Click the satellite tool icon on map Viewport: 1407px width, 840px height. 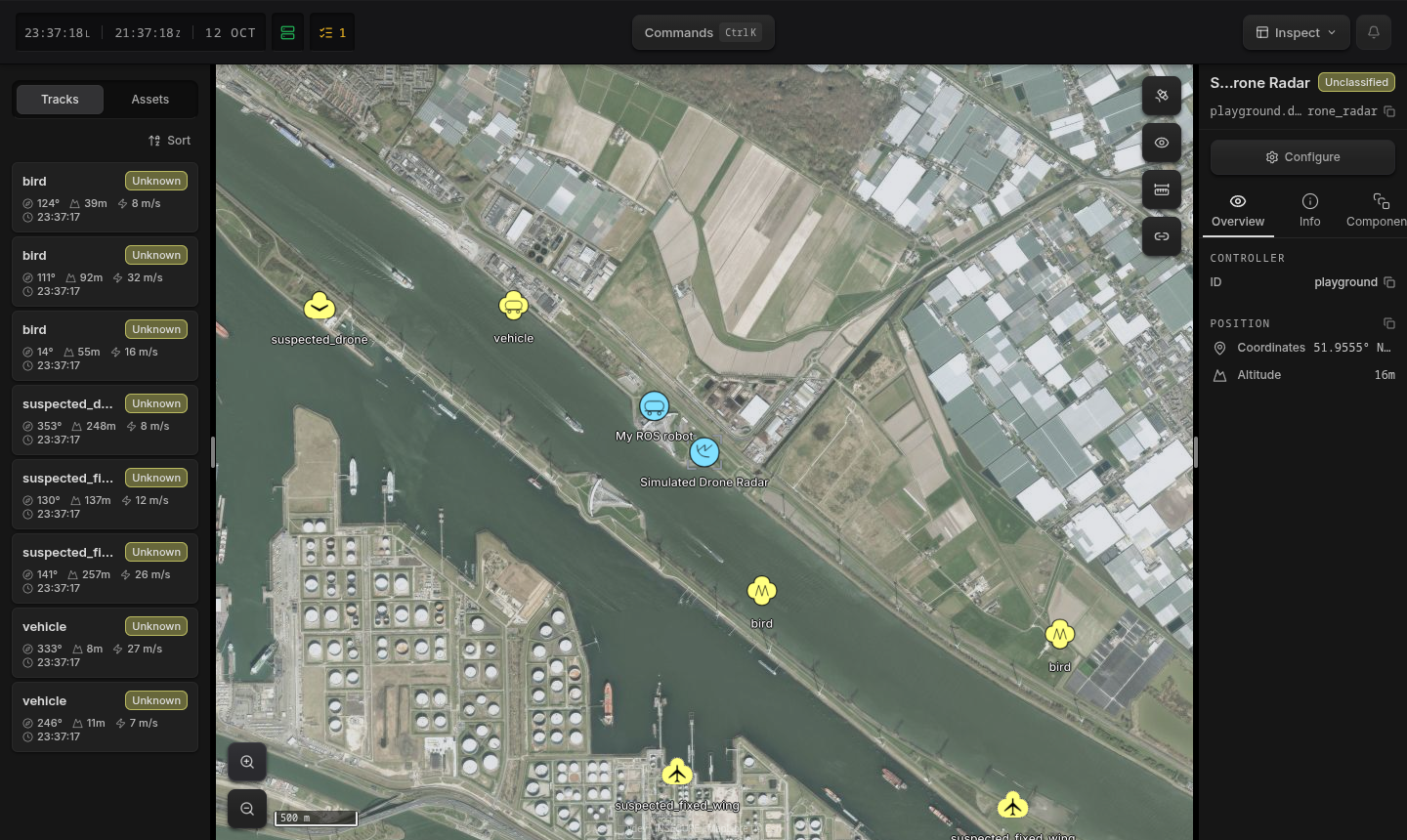1162,96
